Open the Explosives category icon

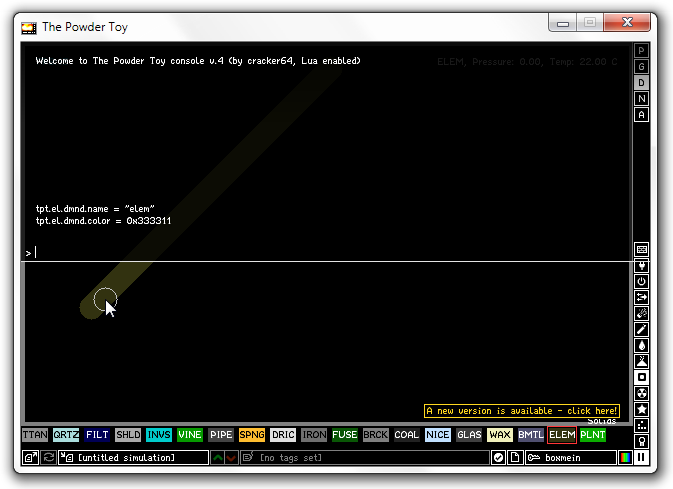point(642,313)
